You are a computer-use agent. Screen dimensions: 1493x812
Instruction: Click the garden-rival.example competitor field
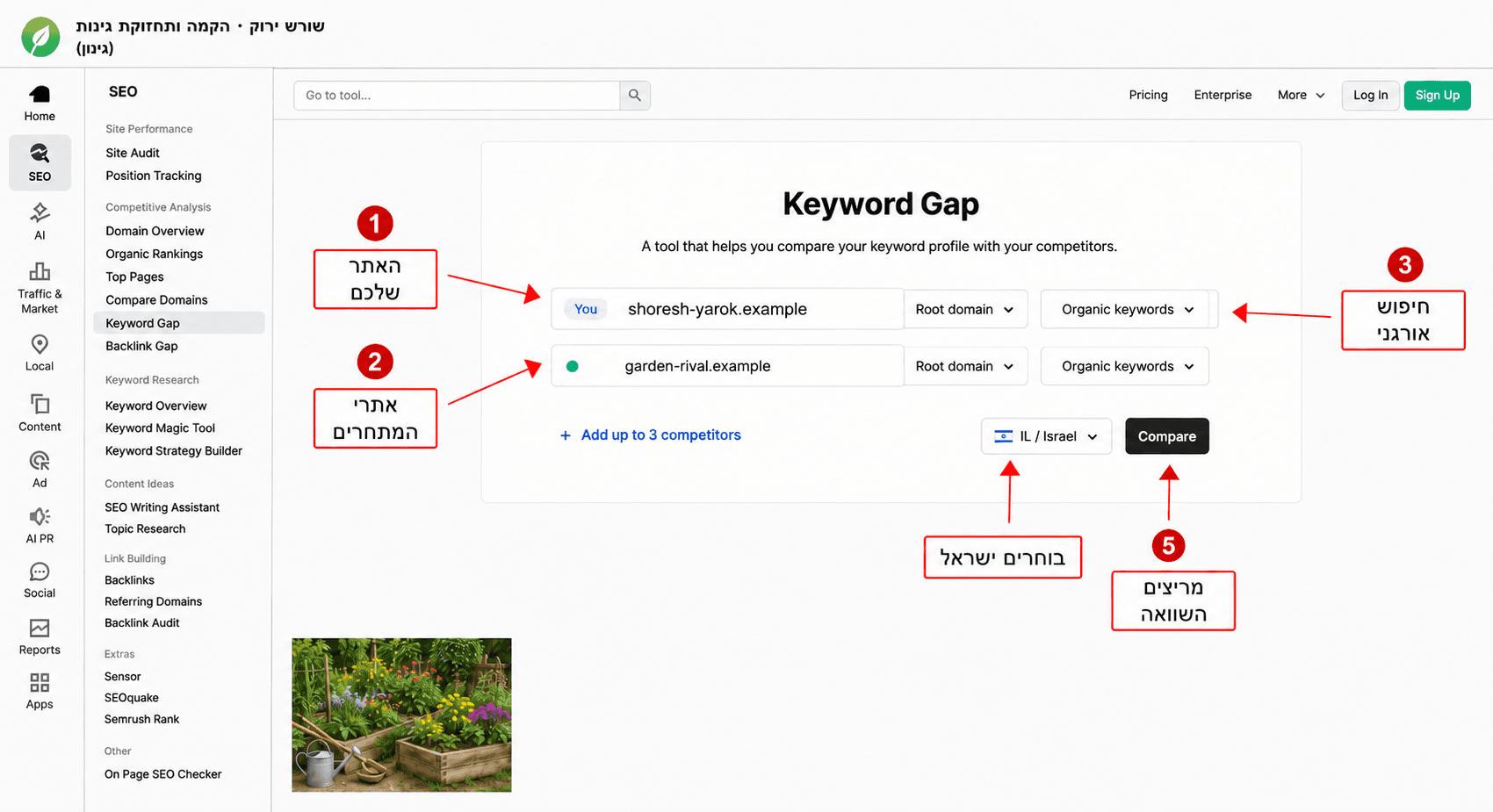point(727,366)
